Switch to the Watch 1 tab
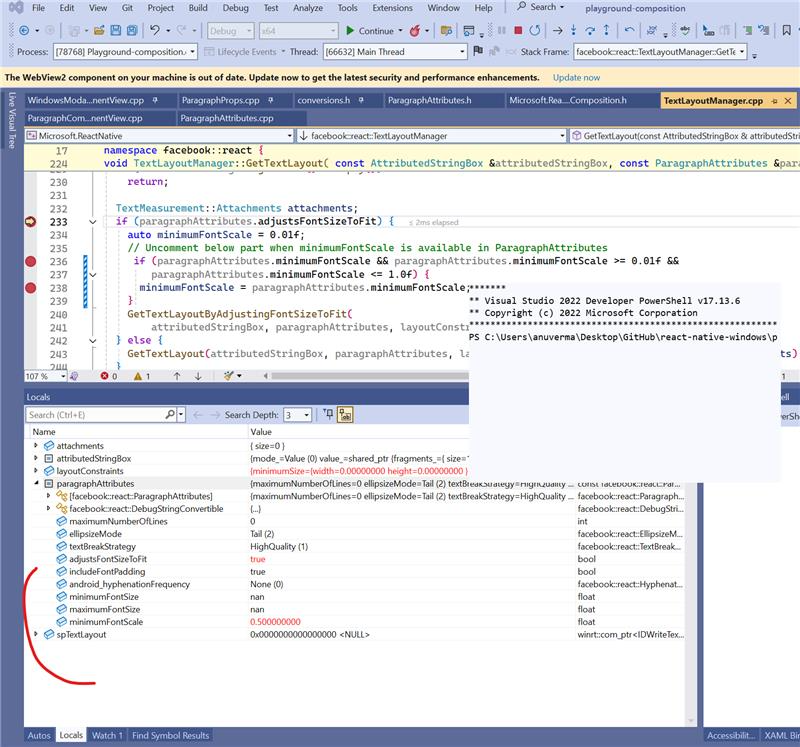The width and height of the screenshot is (800, 747). coord(107,735)
